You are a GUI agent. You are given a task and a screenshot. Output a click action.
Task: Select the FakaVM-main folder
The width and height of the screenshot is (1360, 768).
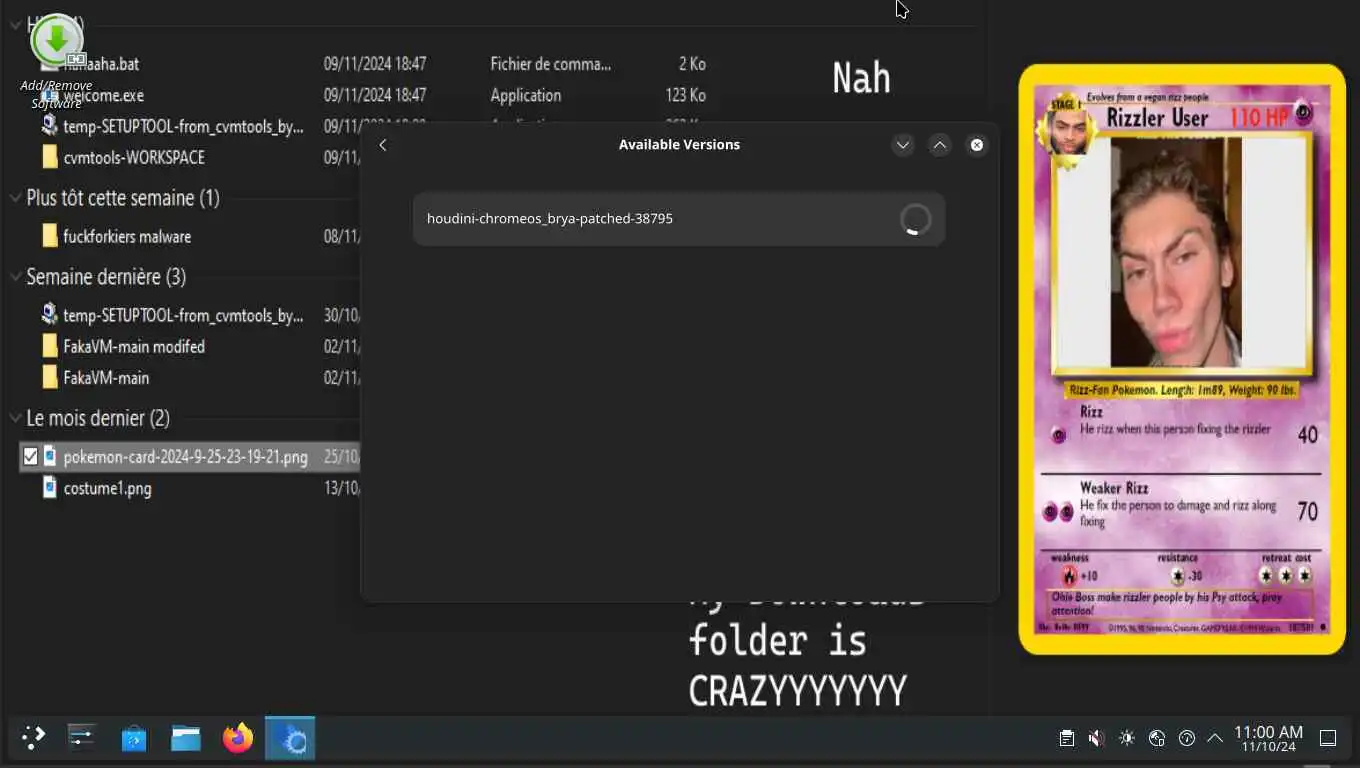coord(106,378)
